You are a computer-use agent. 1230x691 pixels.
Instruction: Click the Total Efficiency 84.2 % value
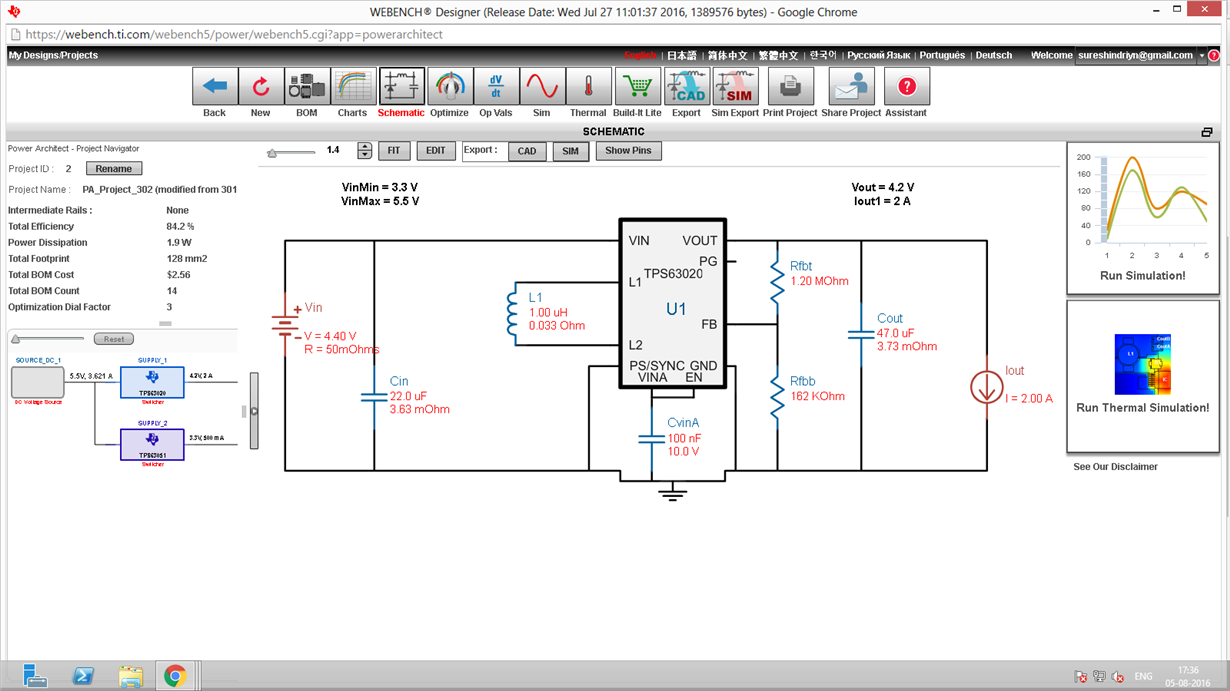click(x=180, y=227)
